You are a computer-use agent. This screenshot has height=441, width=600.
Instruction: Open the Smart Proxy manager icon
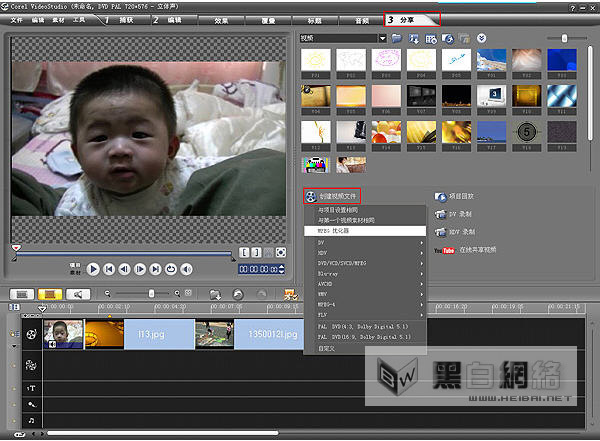[290, 294]
